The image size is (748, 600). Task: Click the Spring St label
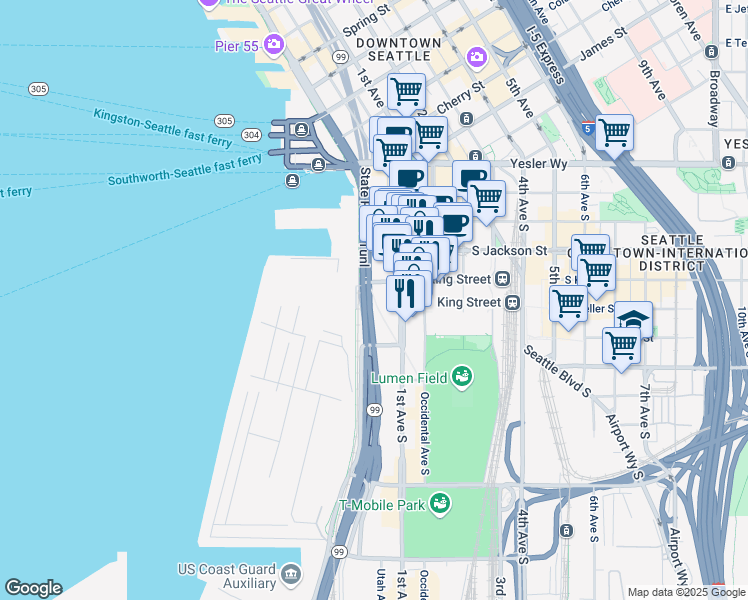pyautogui.click(x=367, y=21)
